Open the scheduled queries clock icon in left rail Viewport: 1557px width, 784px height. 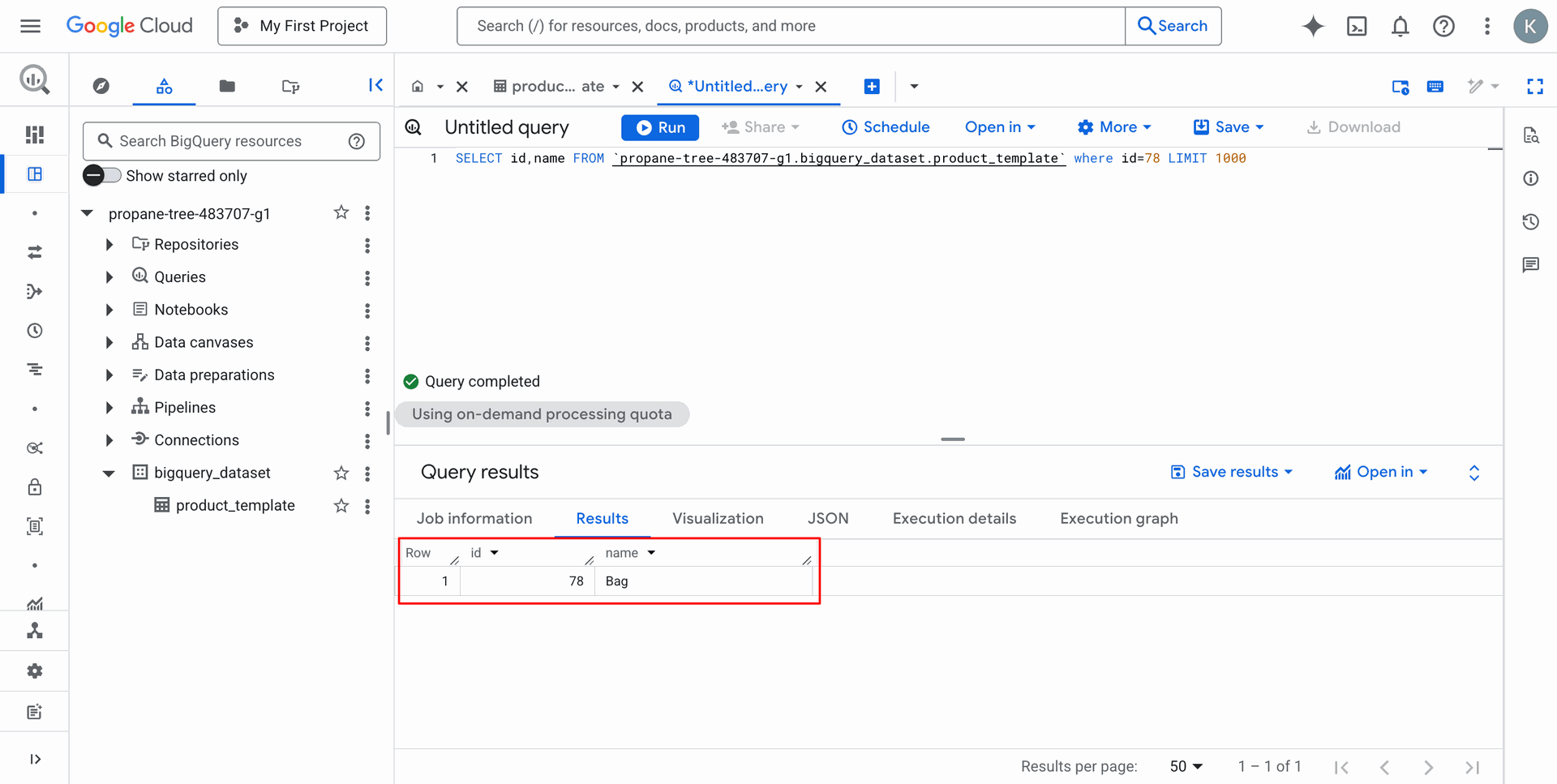click(35, 331)
